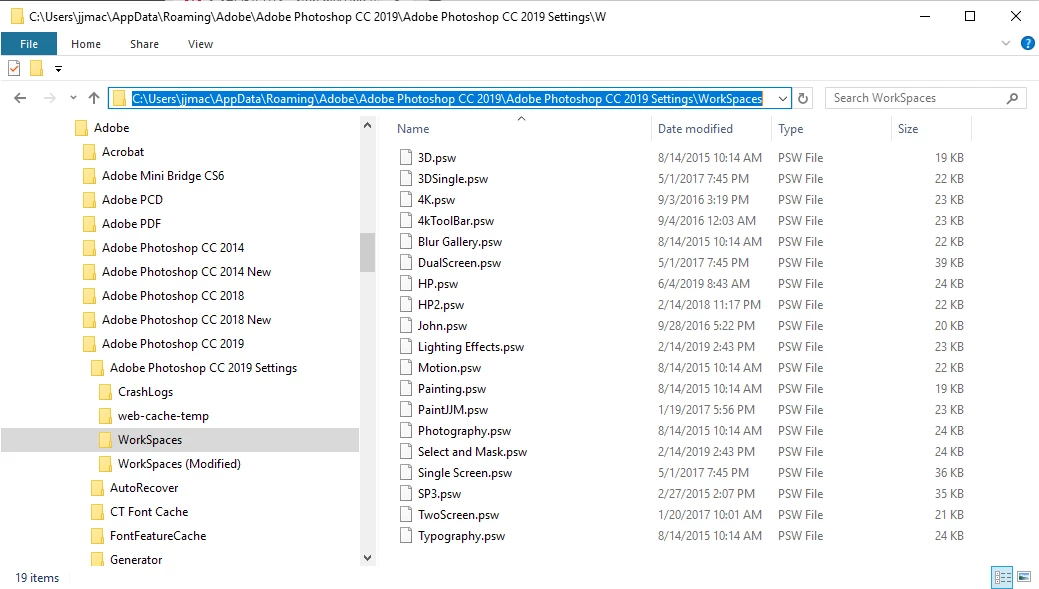Select WorkSpaces (Modified) folder

(179, 464)
